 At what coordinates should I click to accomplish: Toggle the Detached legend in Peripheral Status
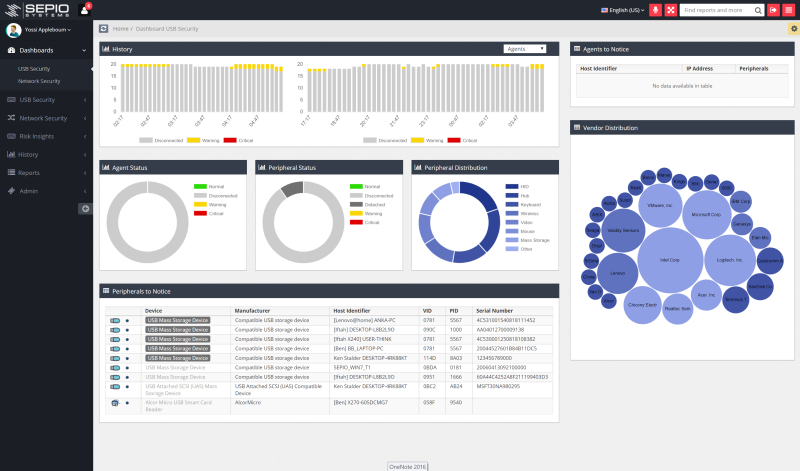click(367, 204)
